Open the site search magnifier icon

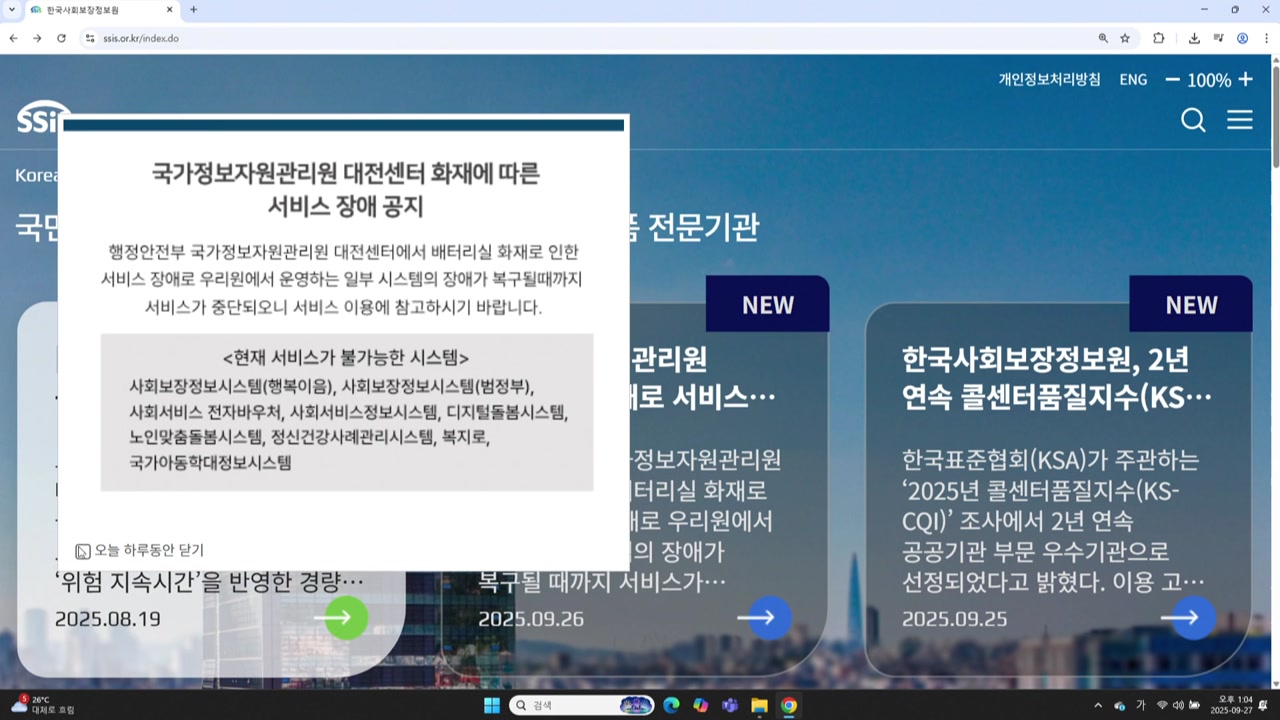click(x=1193, y=120)
